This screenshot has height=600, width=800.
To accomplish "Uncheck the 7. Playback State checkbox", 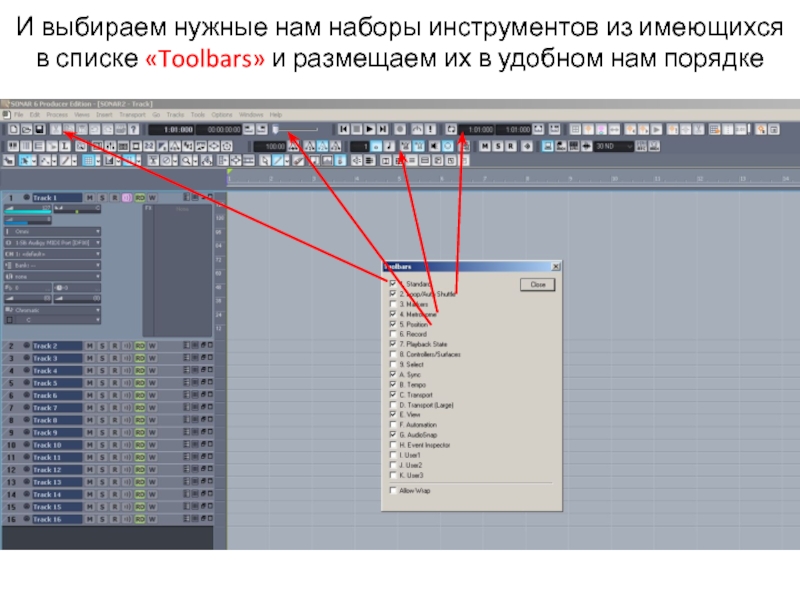I will click(392, 344).
